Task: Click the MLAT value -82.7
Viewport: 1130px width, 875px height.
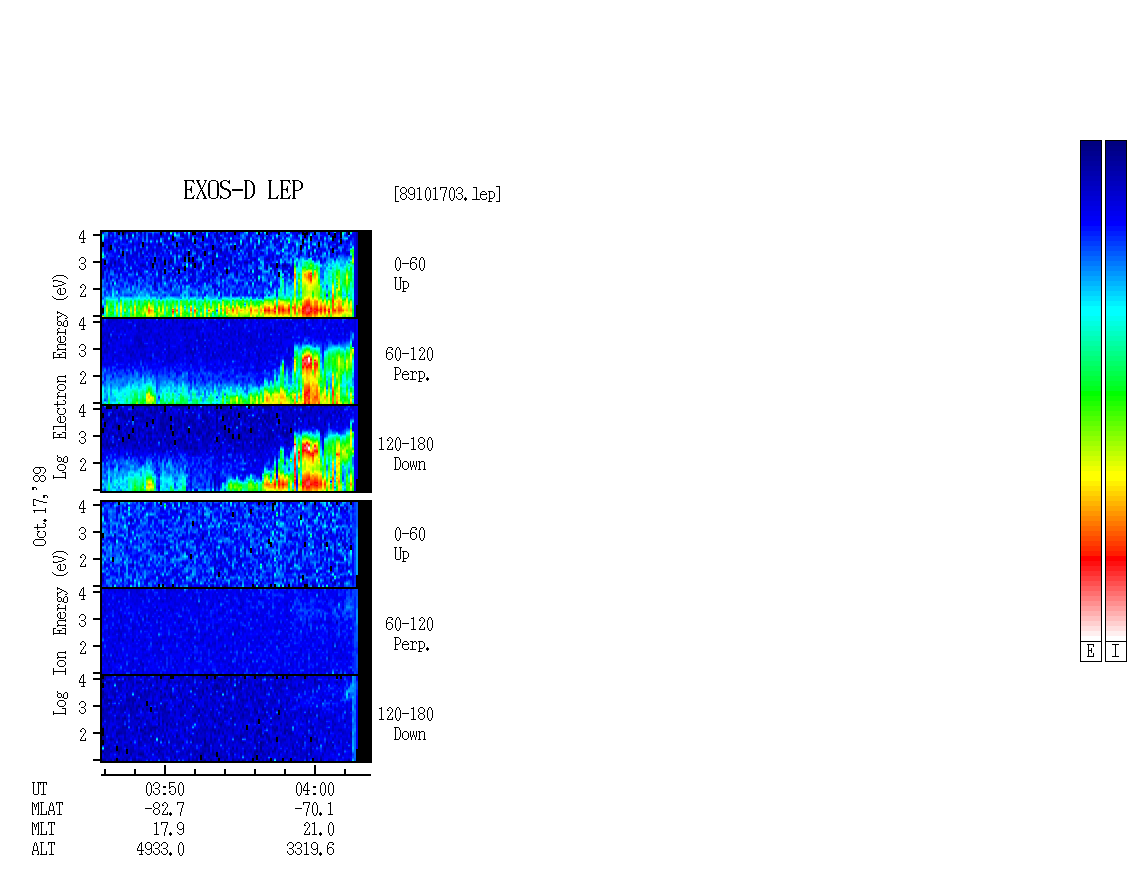Action: [164, 809]
